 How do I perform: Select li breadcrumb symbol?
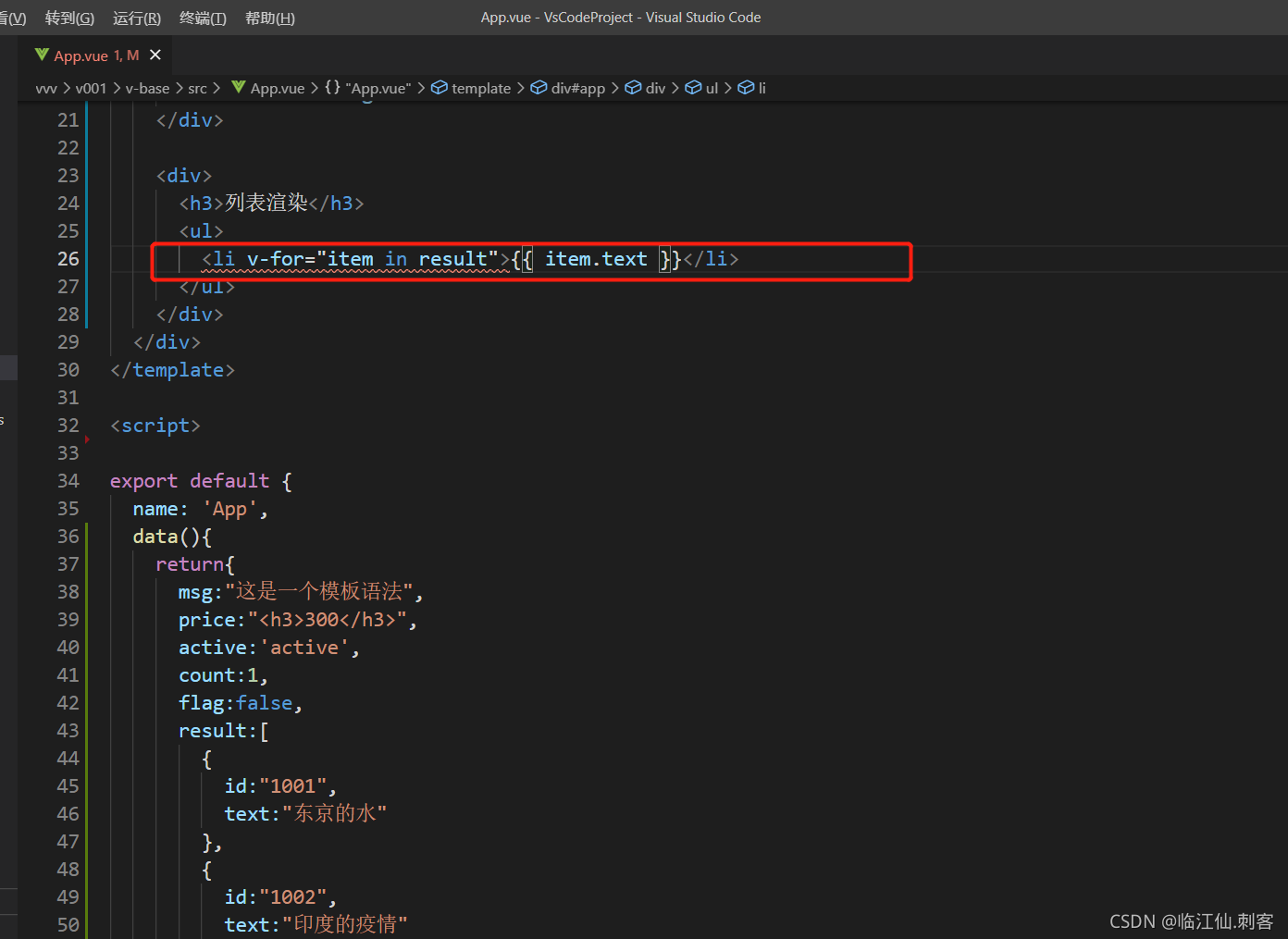(762, 88)
